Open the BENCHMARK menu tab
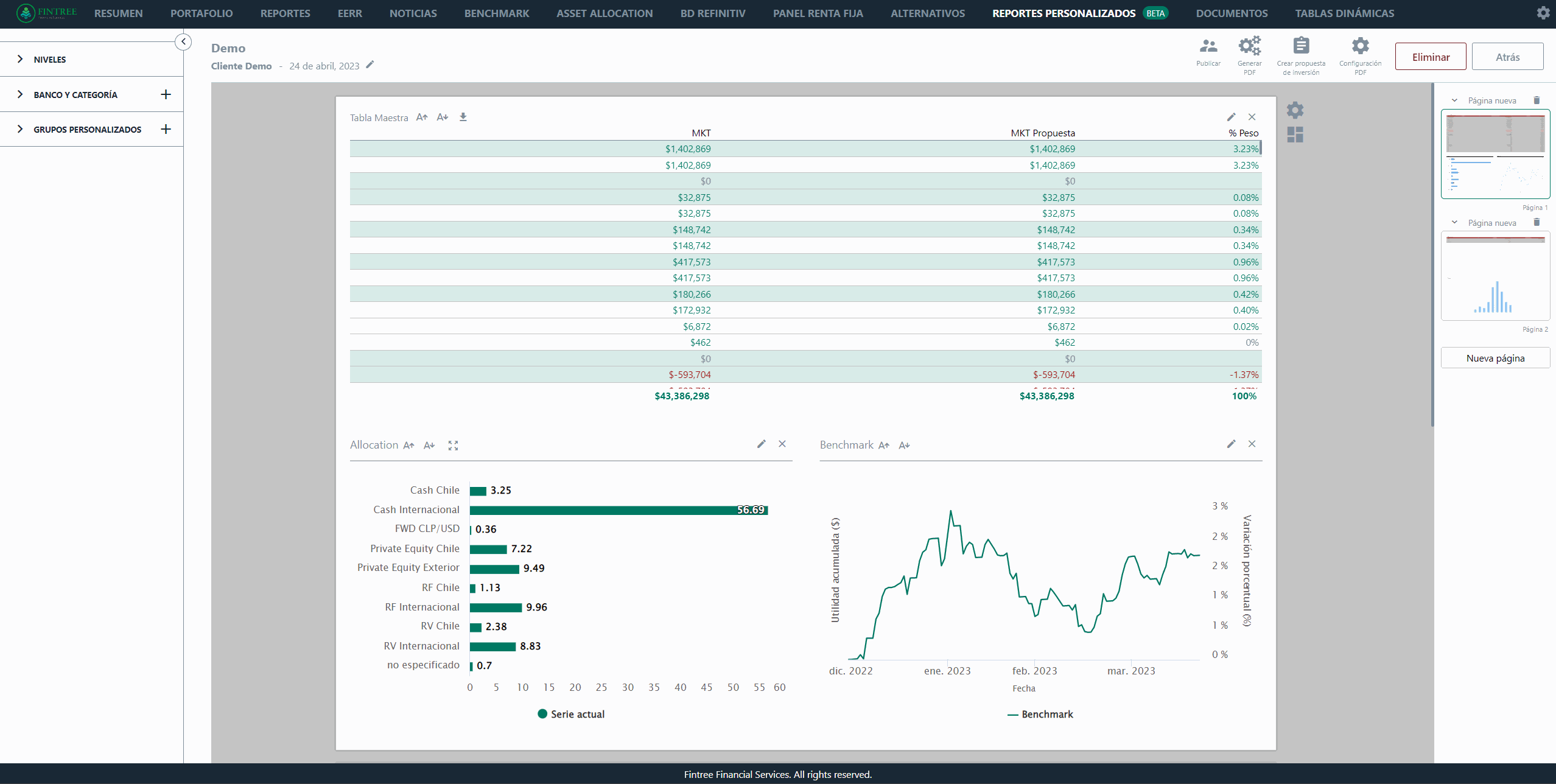Image resolution: width=1556 pixels, height=784 pixels. click(496, 13)
